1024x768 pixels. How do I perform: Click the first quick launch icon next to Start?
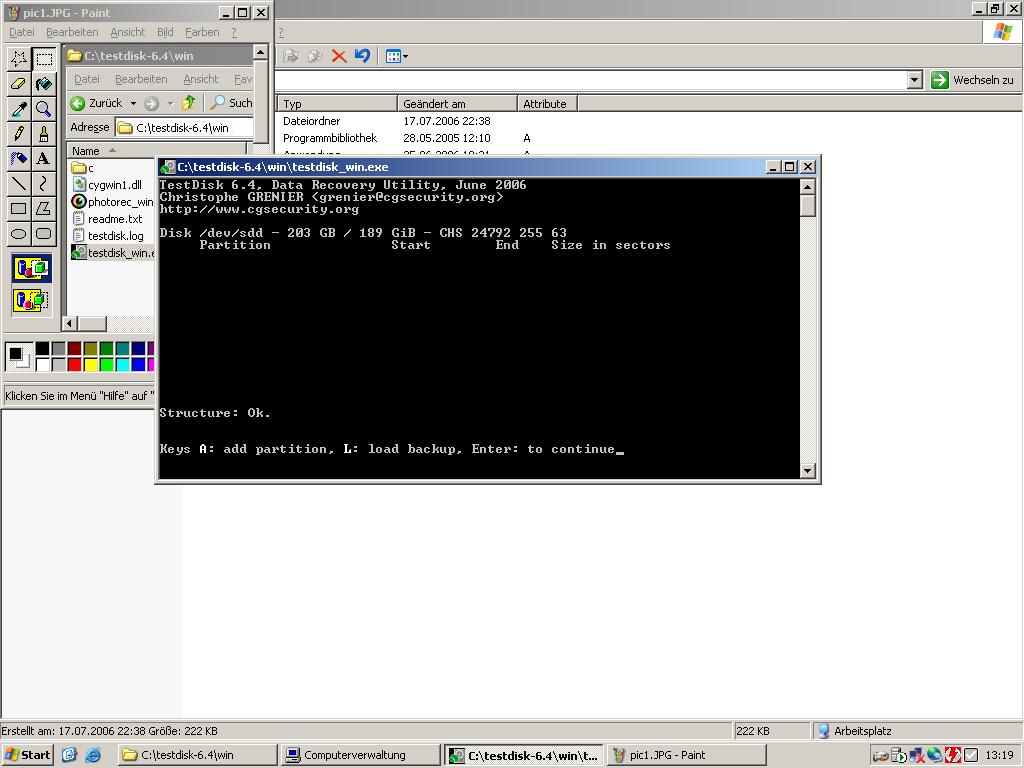tap(70, 755)
